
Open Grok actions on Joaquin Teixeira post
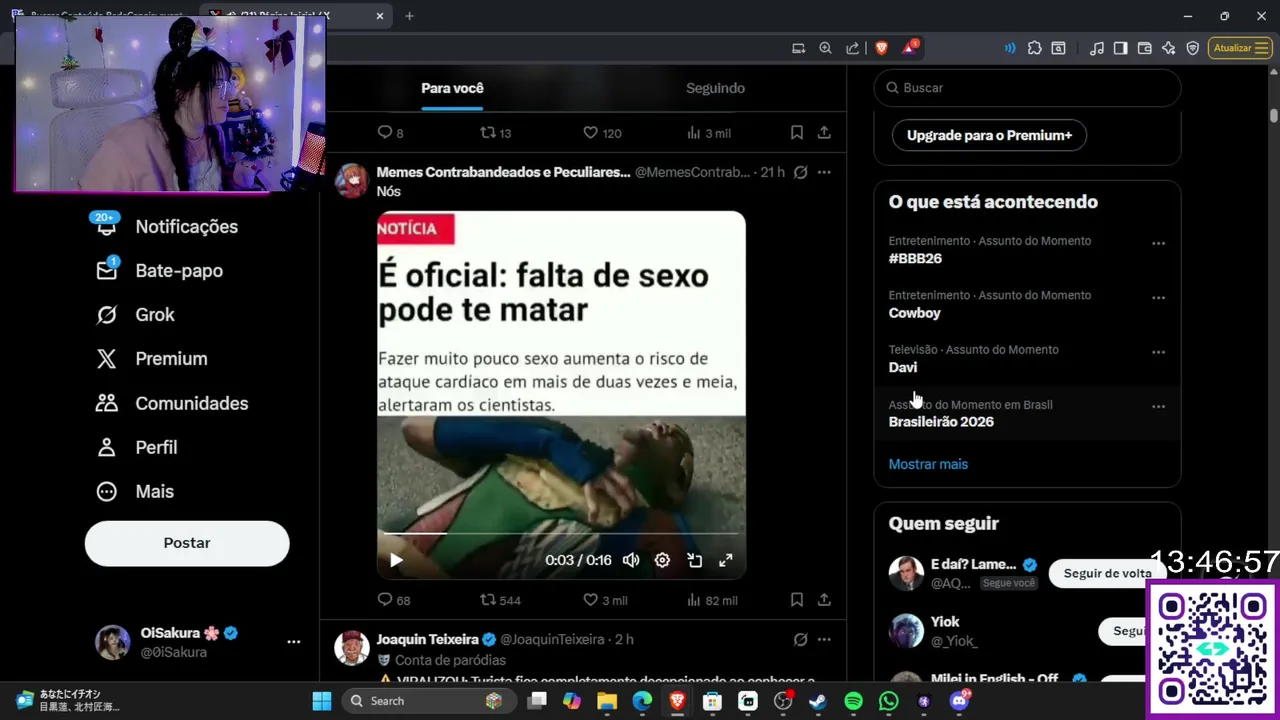[x=800, y=639]
